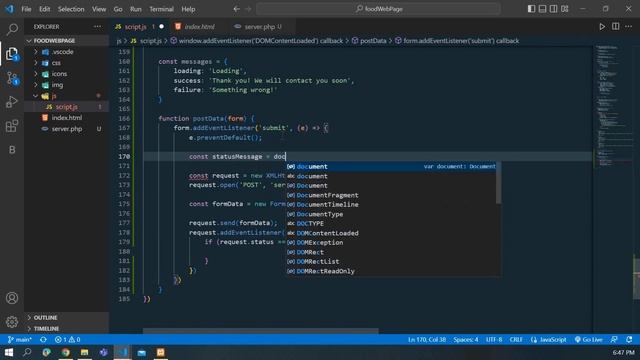Toggle the Panel layout icon

coord(542,9)
